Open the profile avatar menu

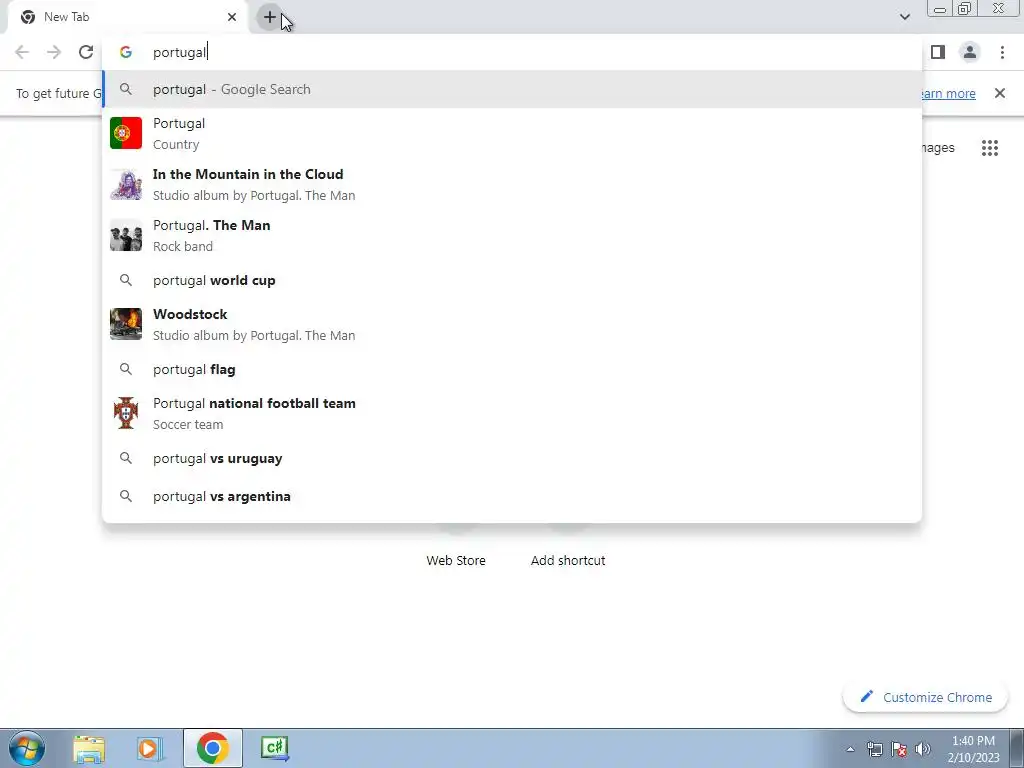tap(970, 52)
